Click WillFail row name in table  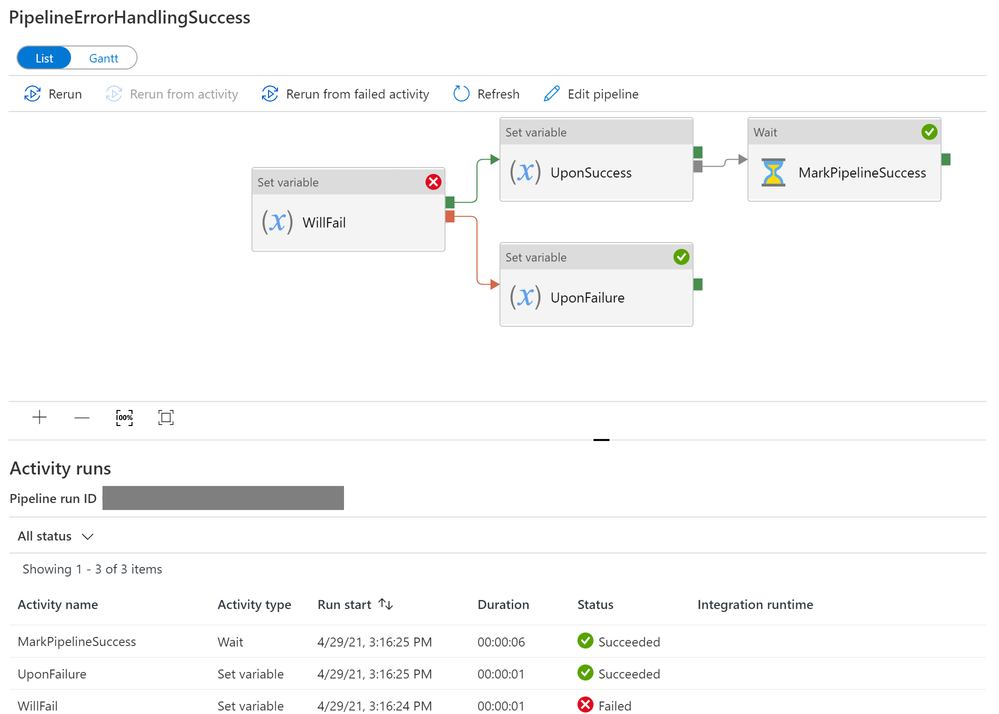(38, 706)
